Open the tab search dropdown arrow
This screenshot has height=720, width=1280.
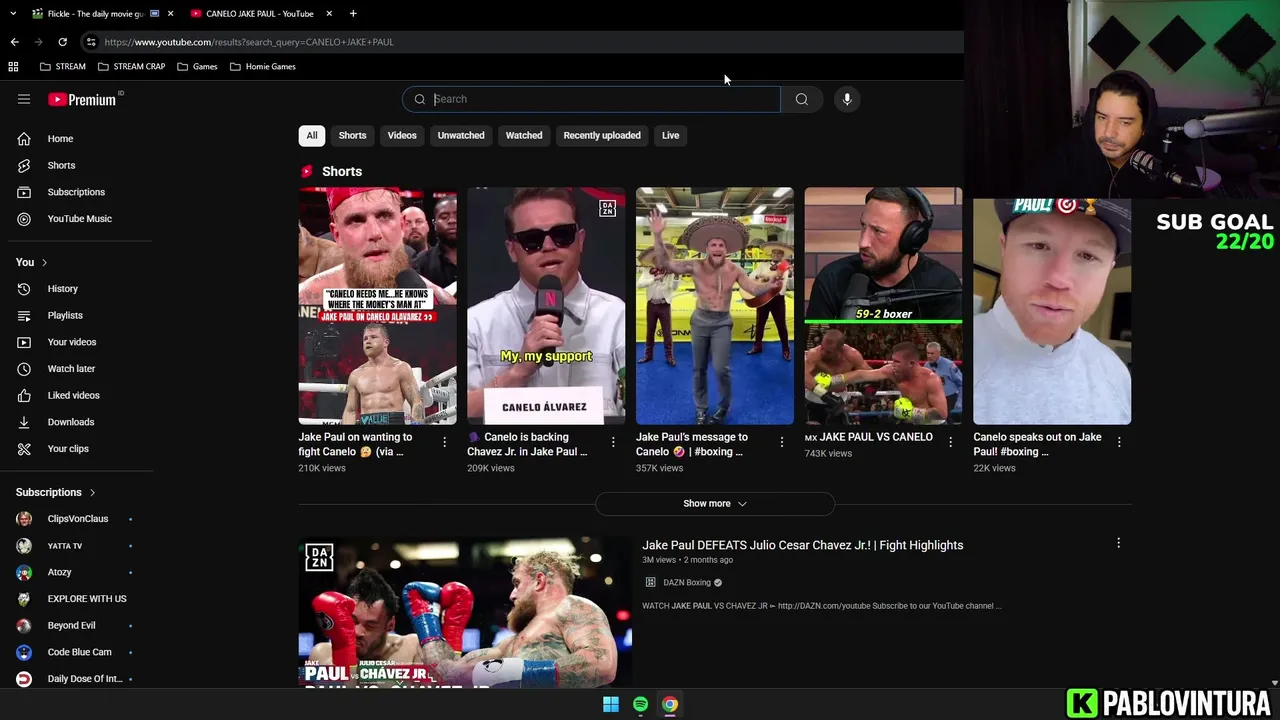coord(13,13)
